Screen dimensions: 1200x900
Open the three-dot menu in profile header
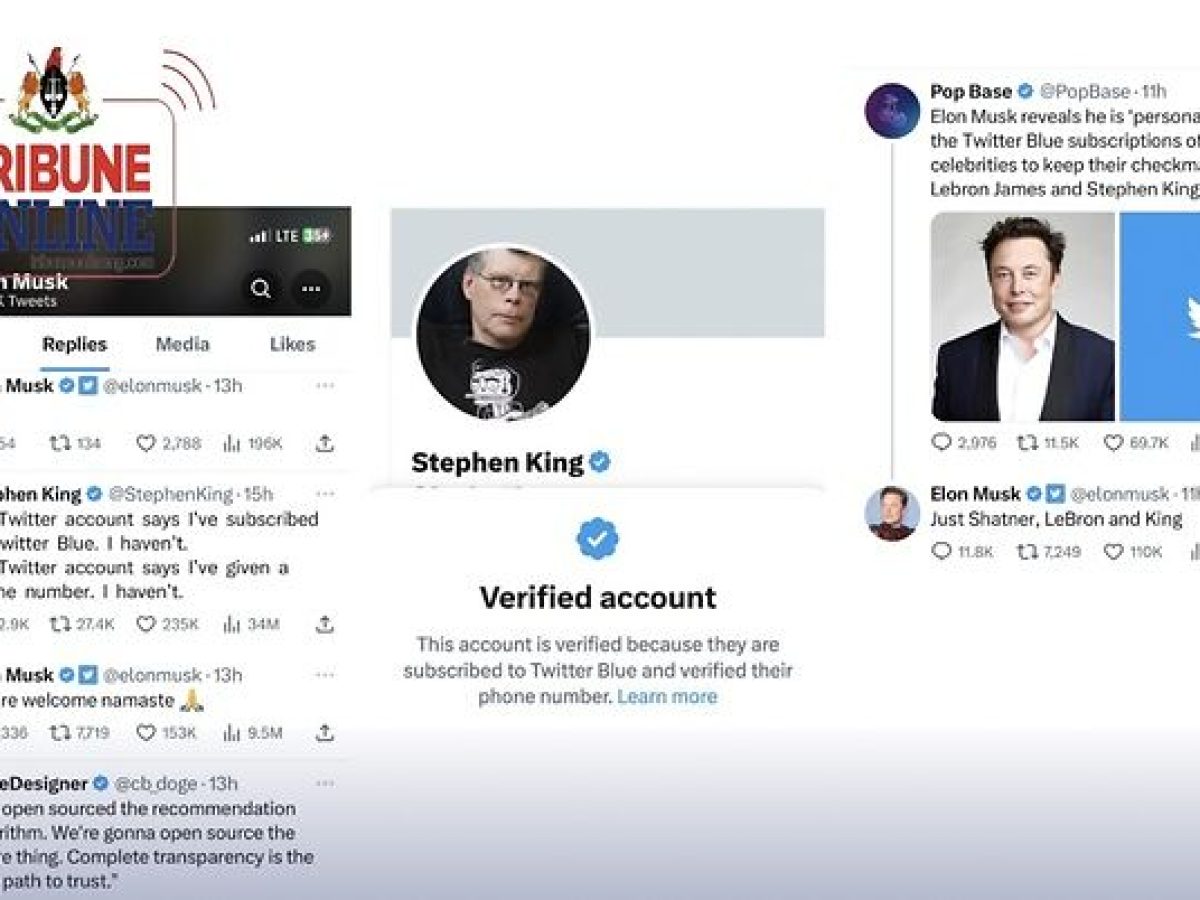click(x=311, y=289)
